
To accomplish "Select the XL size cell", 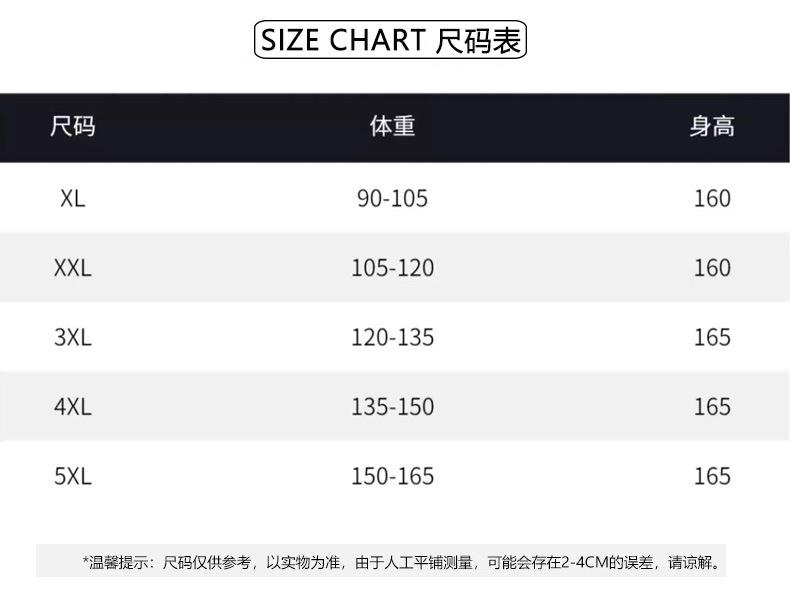I will [x=73, y=198].
